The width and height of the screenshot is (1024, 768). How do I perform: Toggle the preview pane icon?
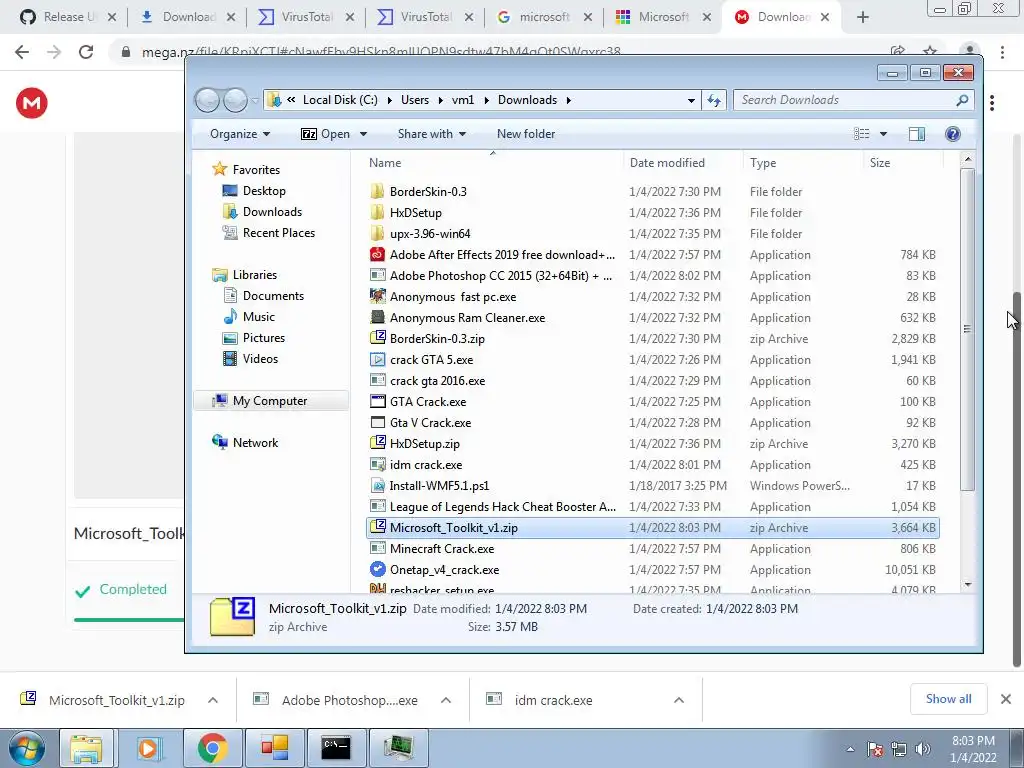click(x=916, y=134)
